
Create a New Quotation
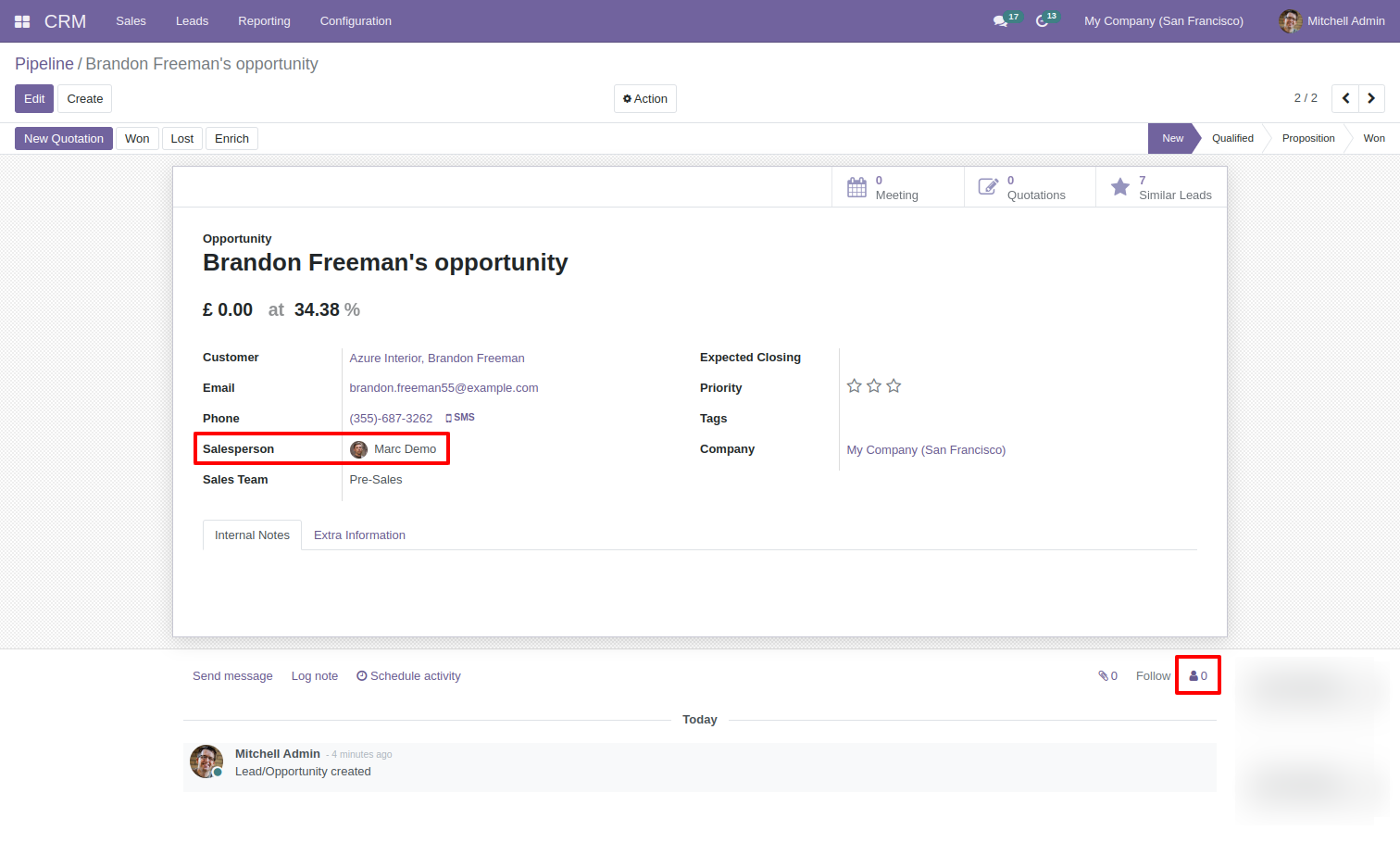pos(64,139)
